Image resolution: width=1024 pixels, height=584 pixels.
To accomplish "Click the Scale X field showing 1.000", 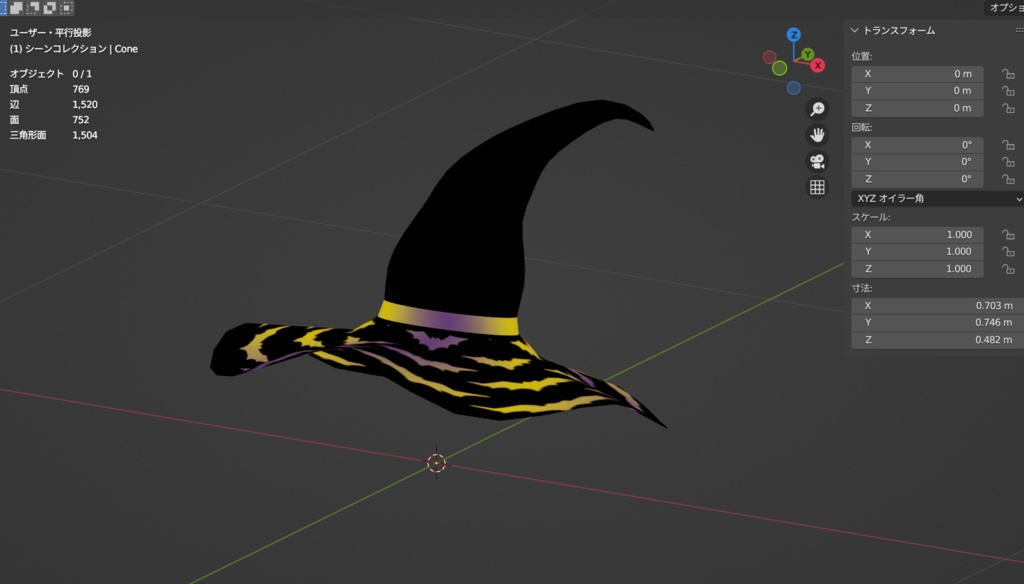I will (917, 235).
